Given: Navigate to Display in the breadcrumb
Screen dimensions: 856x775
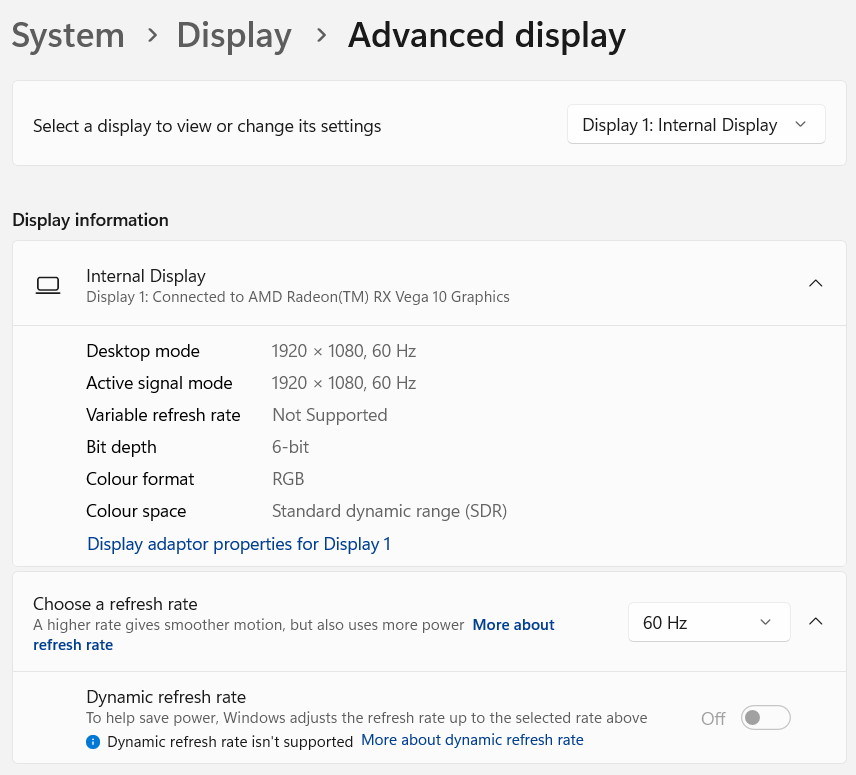Looking at the screenshot, I should (234, 36).
